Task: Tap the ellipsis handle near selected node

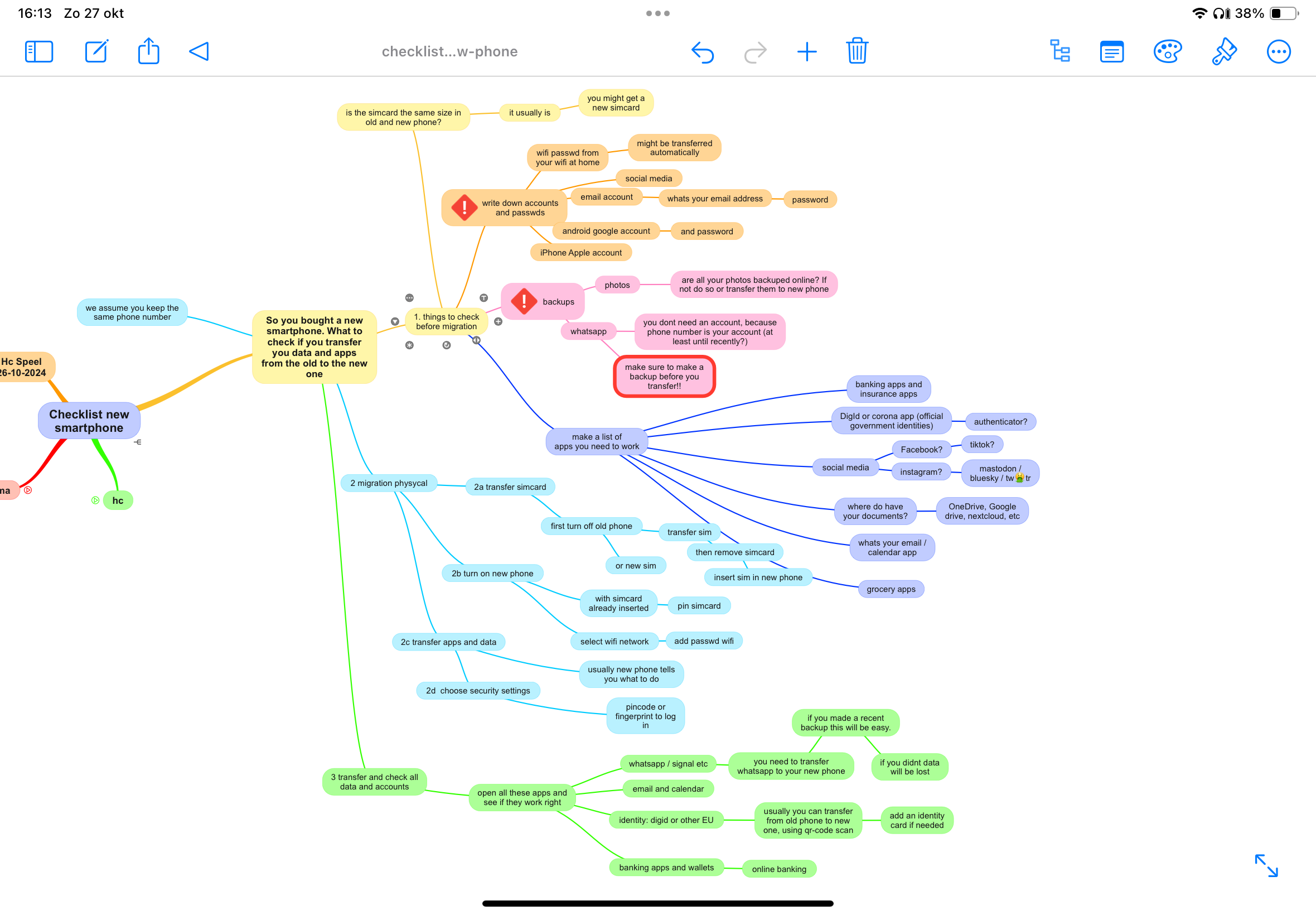Action: (409, 297)
